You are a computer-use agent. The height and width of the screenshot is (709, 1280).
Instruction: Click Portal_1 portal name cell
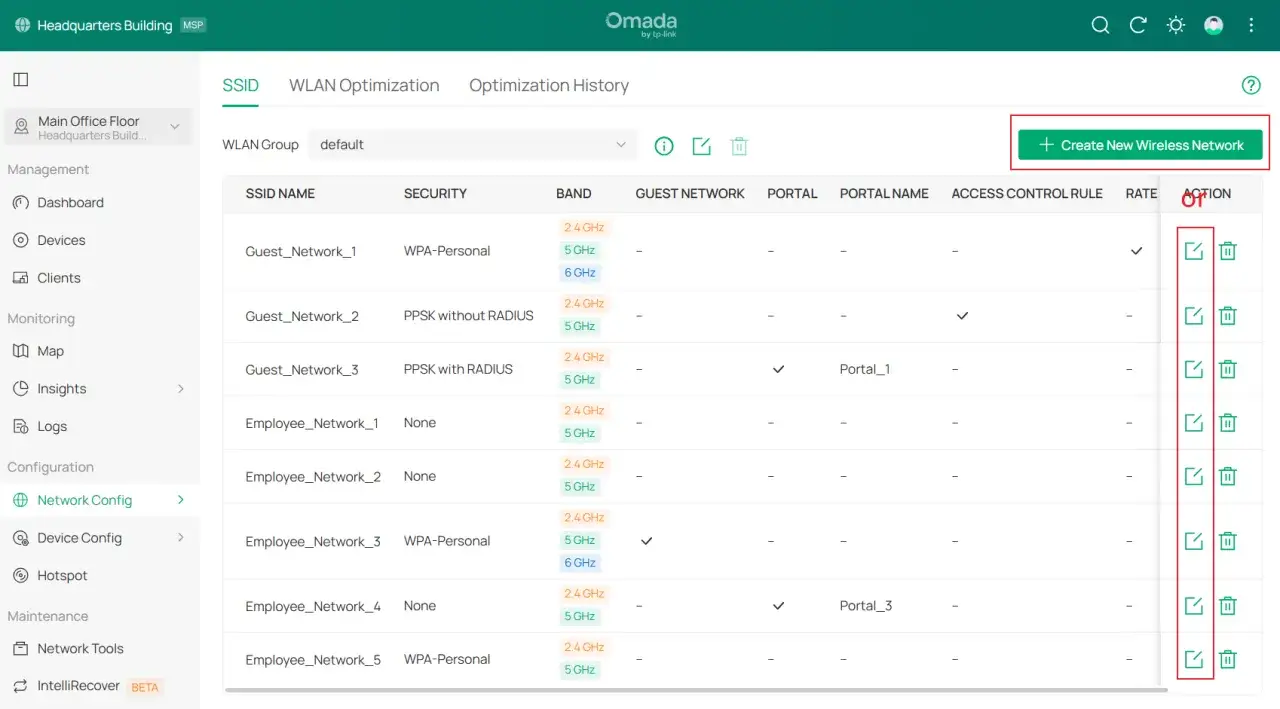point(865,369)
